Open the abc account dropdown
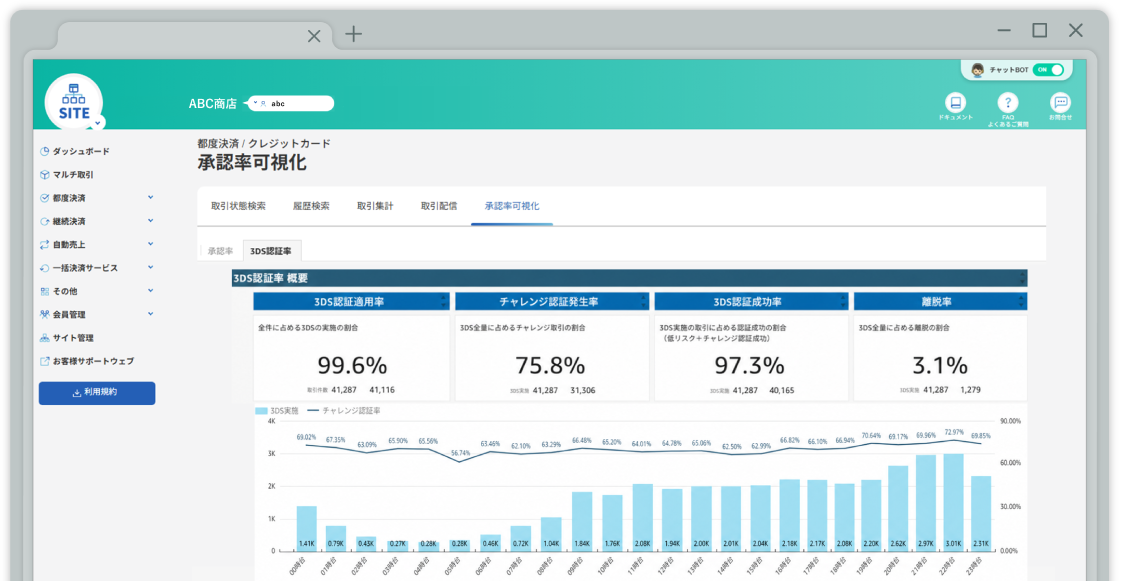Viewport: 1121px width, 581px height. [292, 104]
